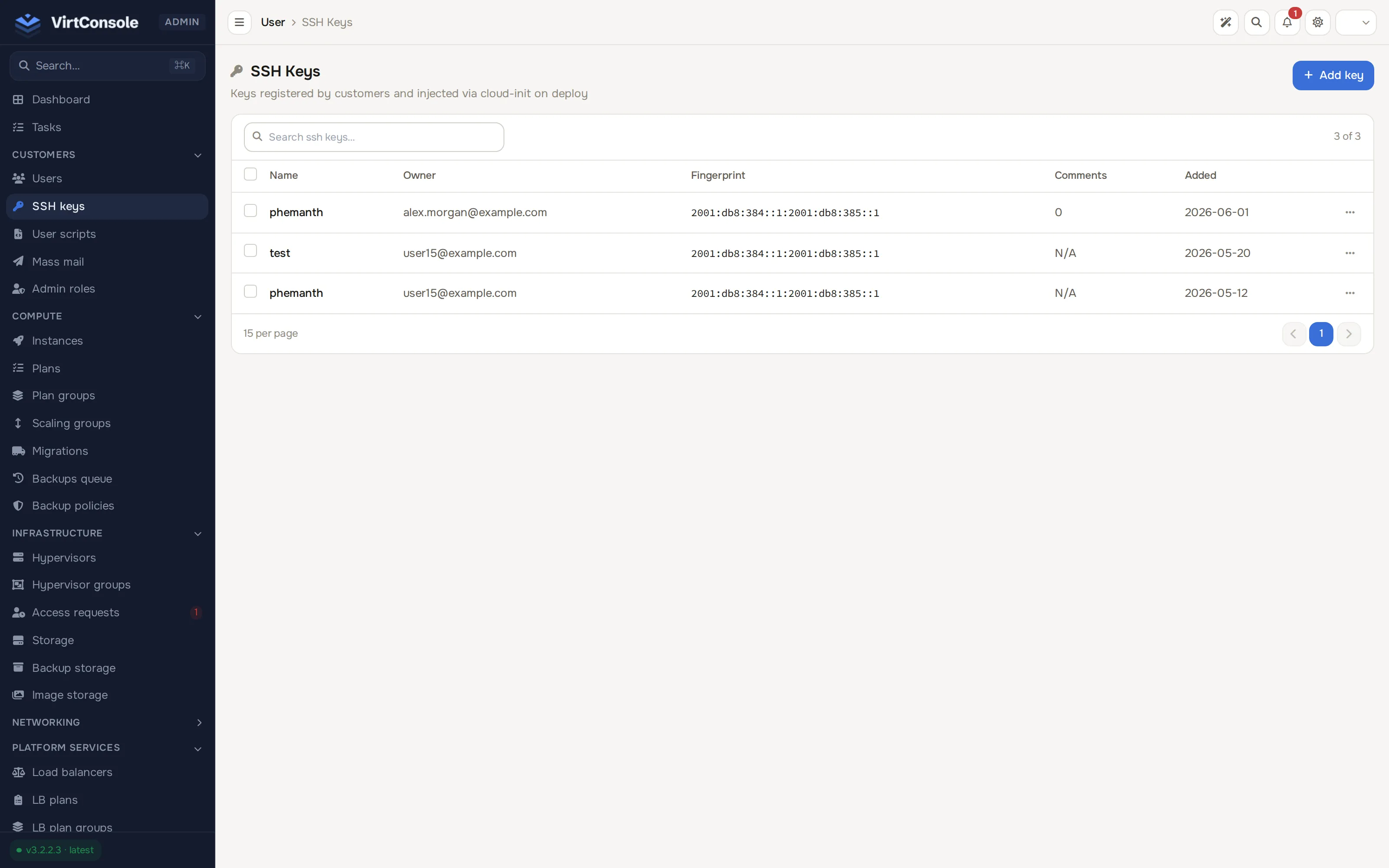The width and height of the screenshot is (1389, 868).
Task: Open the user account dropdown in the header
Action: (x=1356, y=23)
